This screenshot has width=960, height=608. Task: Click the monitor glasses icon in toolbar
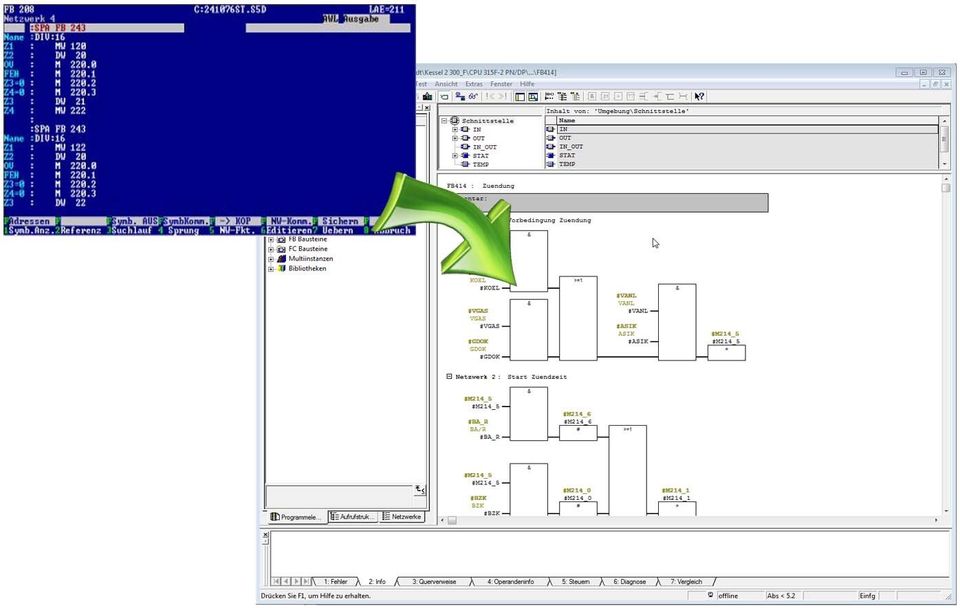(473, 97)
